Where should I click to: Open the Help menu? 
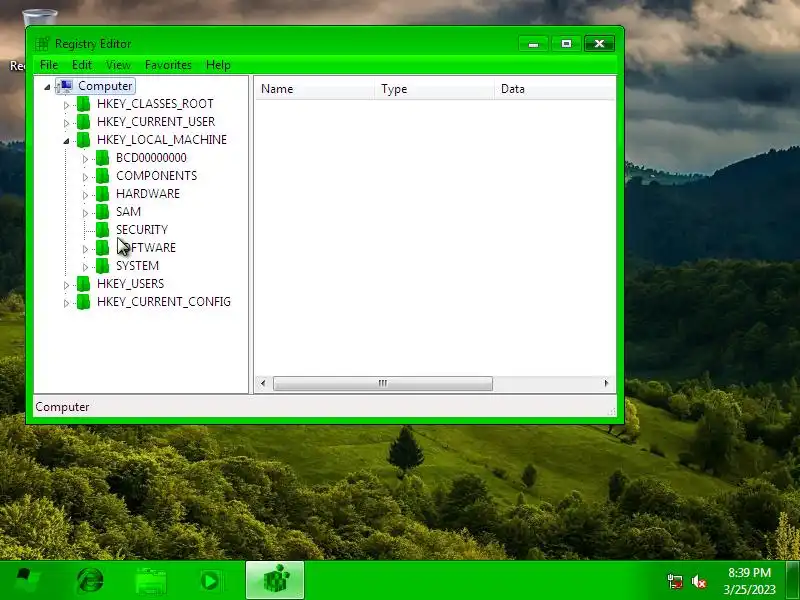[x=218, y=65]
